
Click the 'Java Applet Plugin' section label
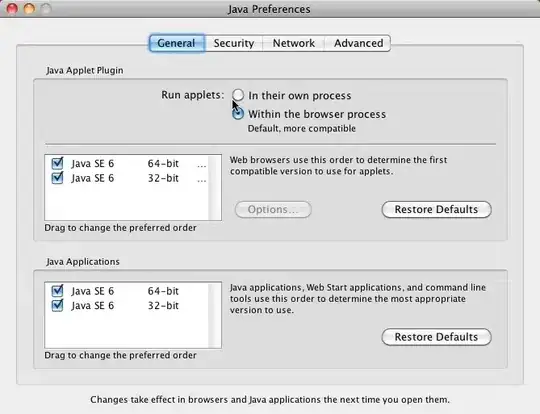click(85, 70)
